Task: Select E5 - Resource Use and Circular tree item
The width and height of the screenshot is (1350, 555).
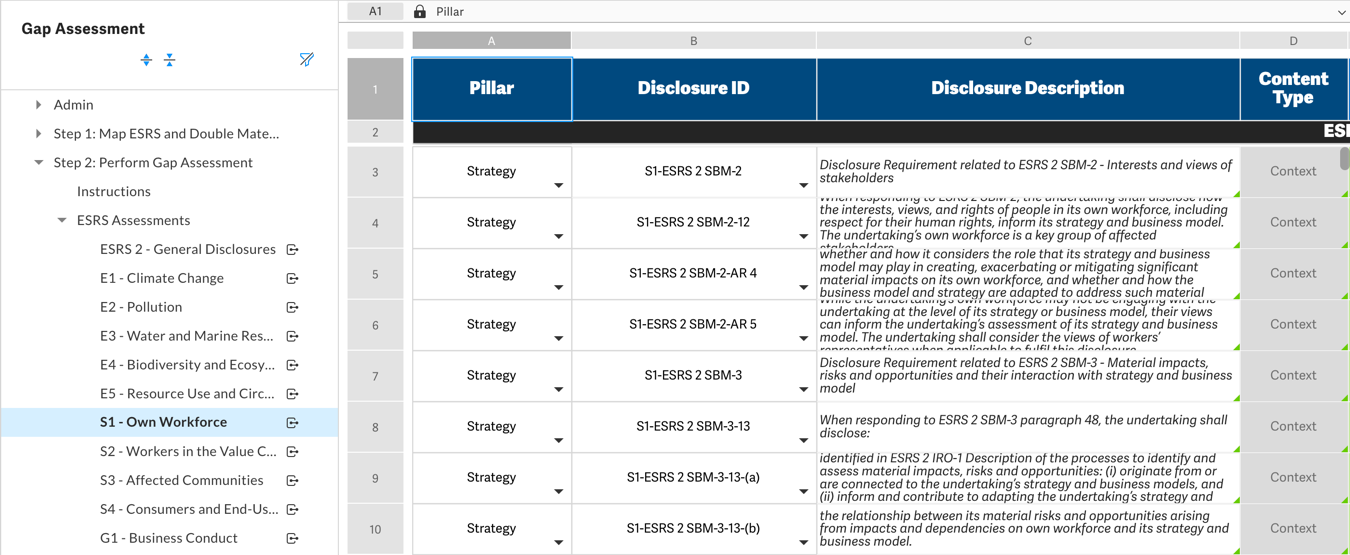Action: click(187, 394)
